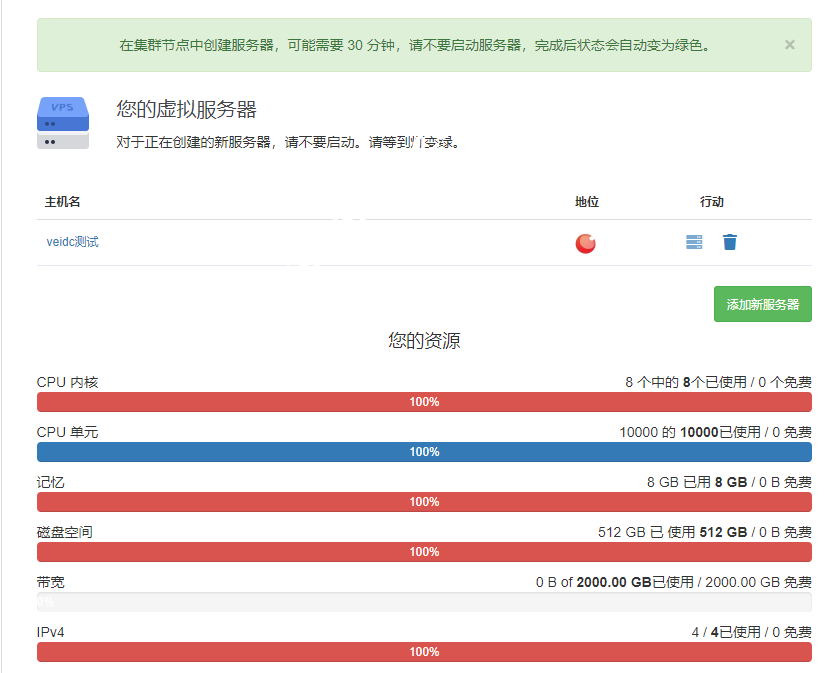Click the blue CPU 单元 progress bar

click(424, 452)
